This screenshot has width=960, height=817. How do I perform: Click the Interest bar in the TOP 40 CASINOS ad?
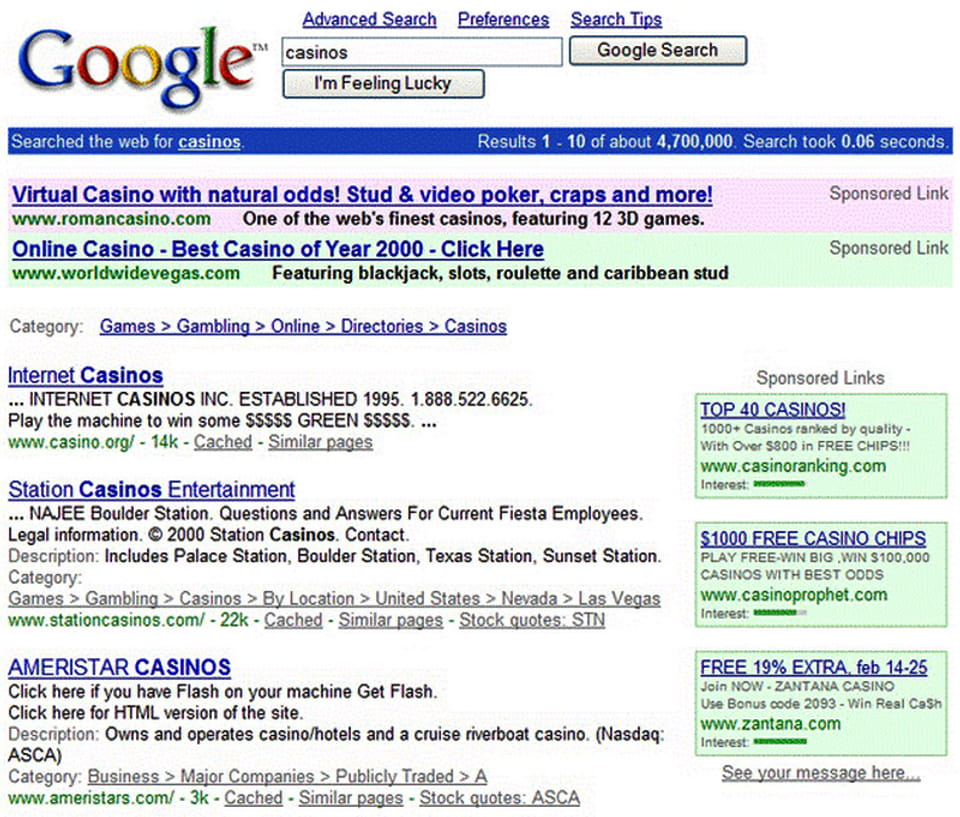point(779,484)
